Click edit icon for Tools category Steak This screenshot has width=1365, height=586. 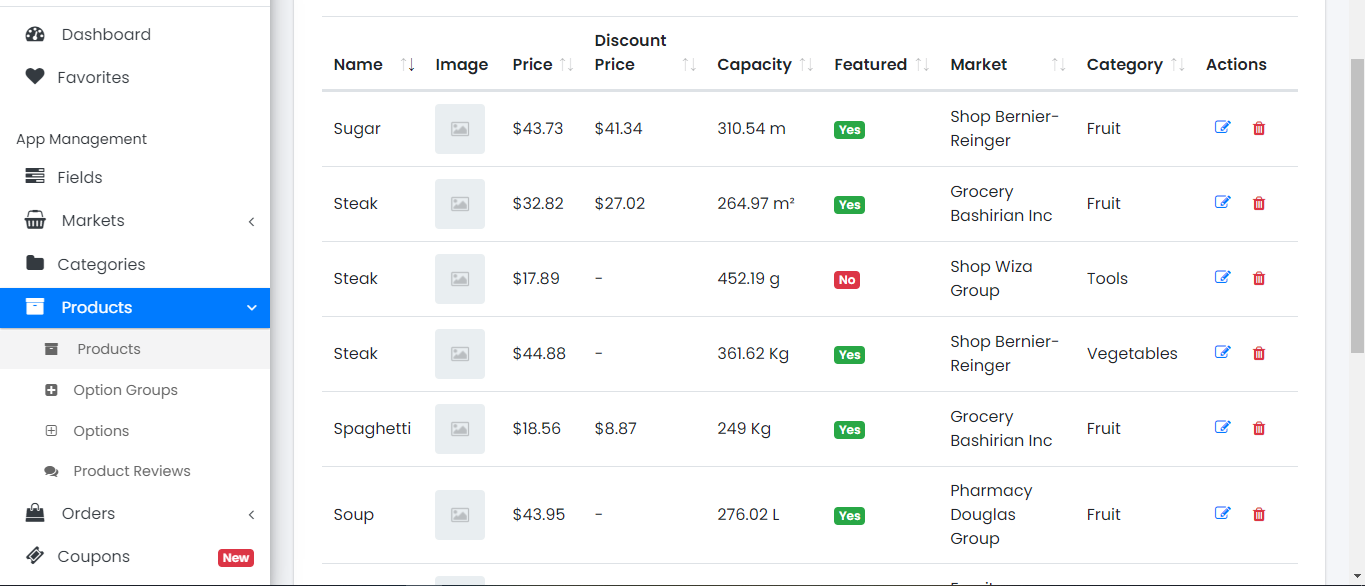tap(1222, 278)
